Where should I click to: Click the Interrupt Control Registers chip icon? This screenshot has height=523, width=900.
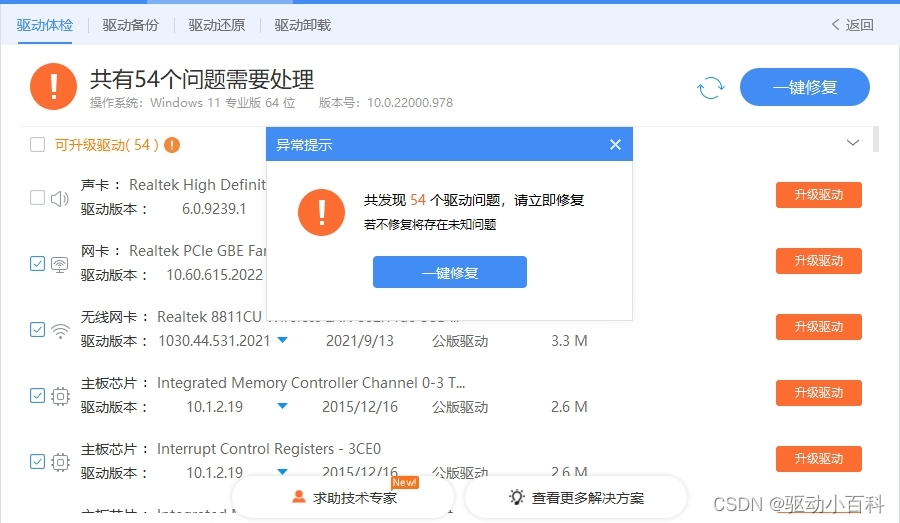point(60,462)
